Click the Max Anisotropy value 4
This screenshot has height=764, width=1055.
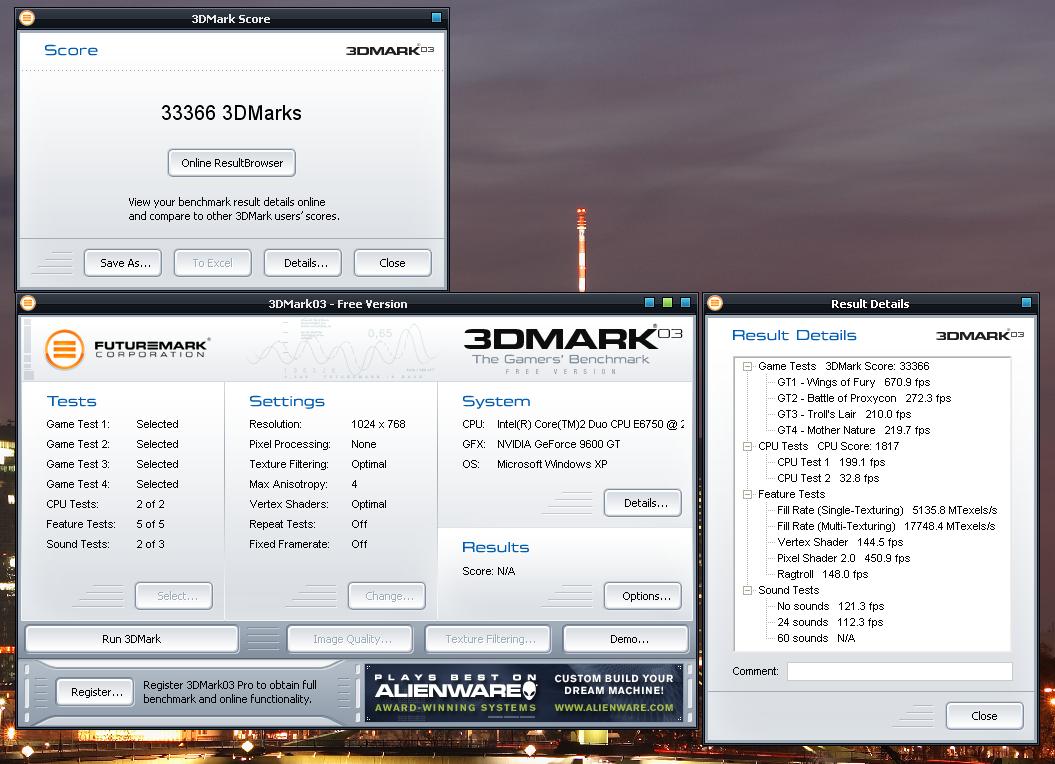click(x=354, y=484)
